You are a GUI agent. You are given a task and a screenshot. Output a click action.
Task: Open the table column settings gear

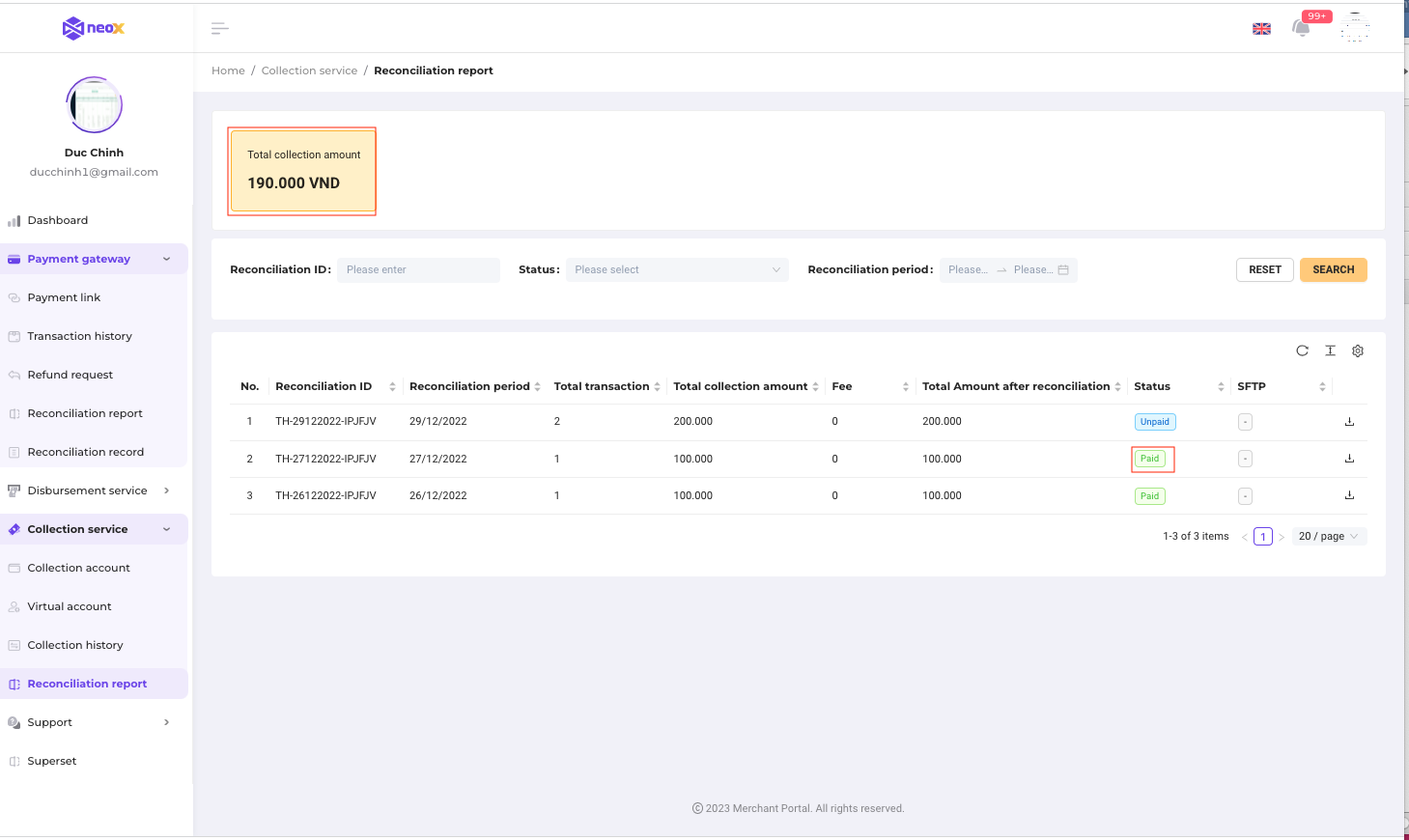point(1357,350)
